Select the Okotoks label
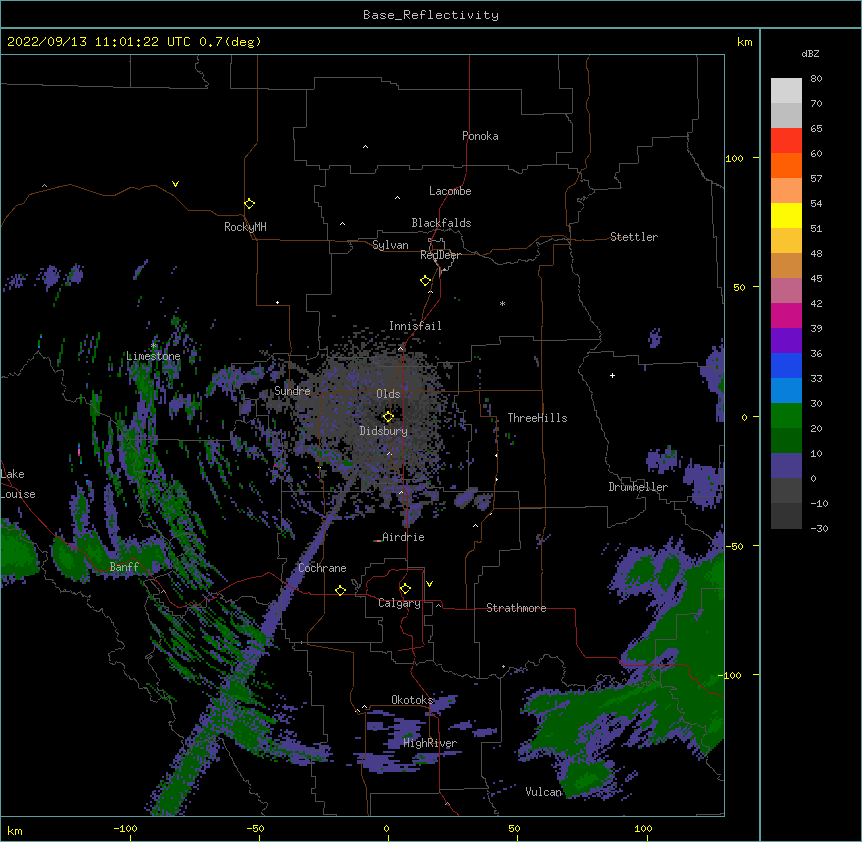 tap(412, 700)
